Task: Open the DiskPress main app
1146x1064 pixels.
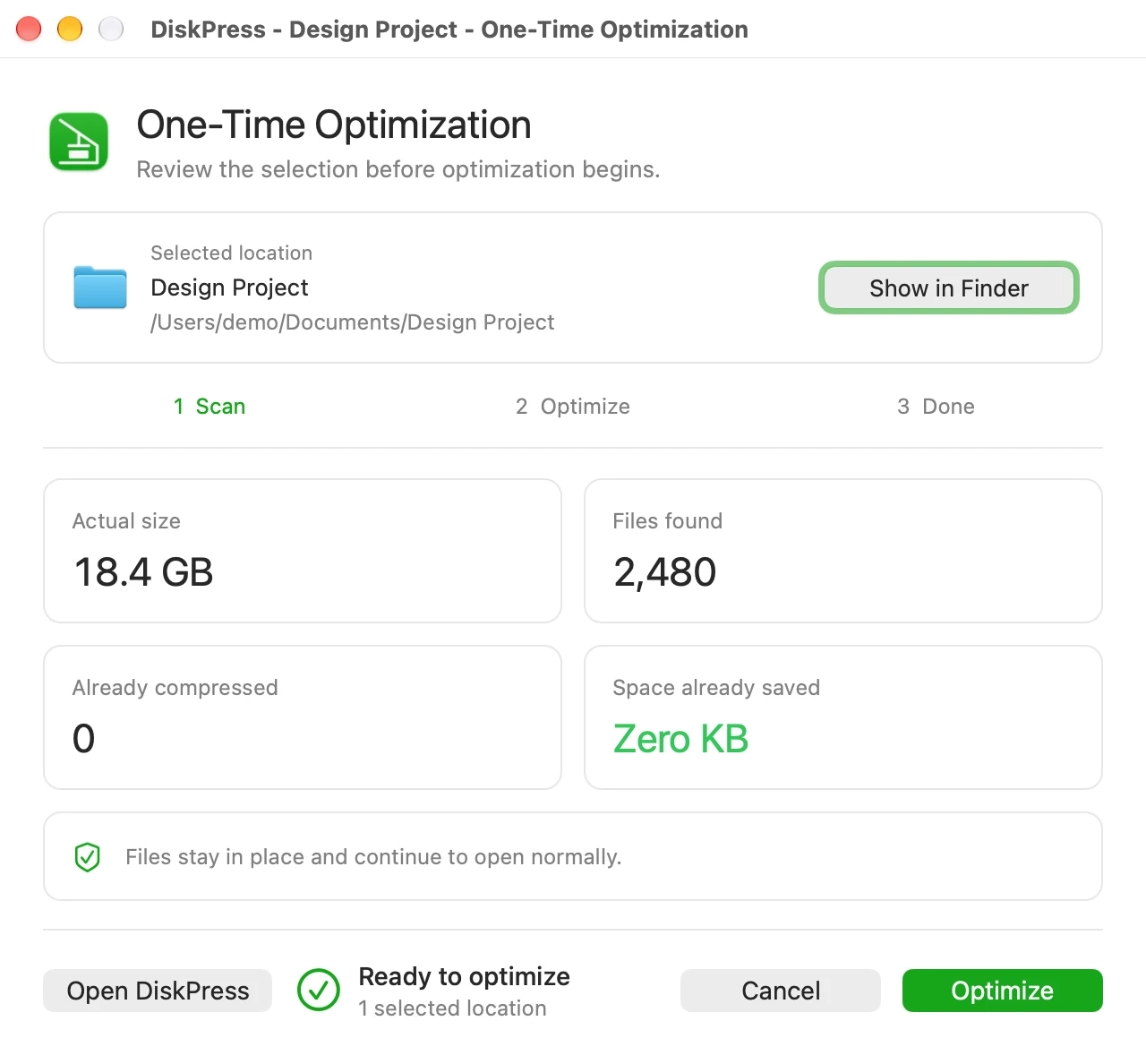Action: coord(158,991)
